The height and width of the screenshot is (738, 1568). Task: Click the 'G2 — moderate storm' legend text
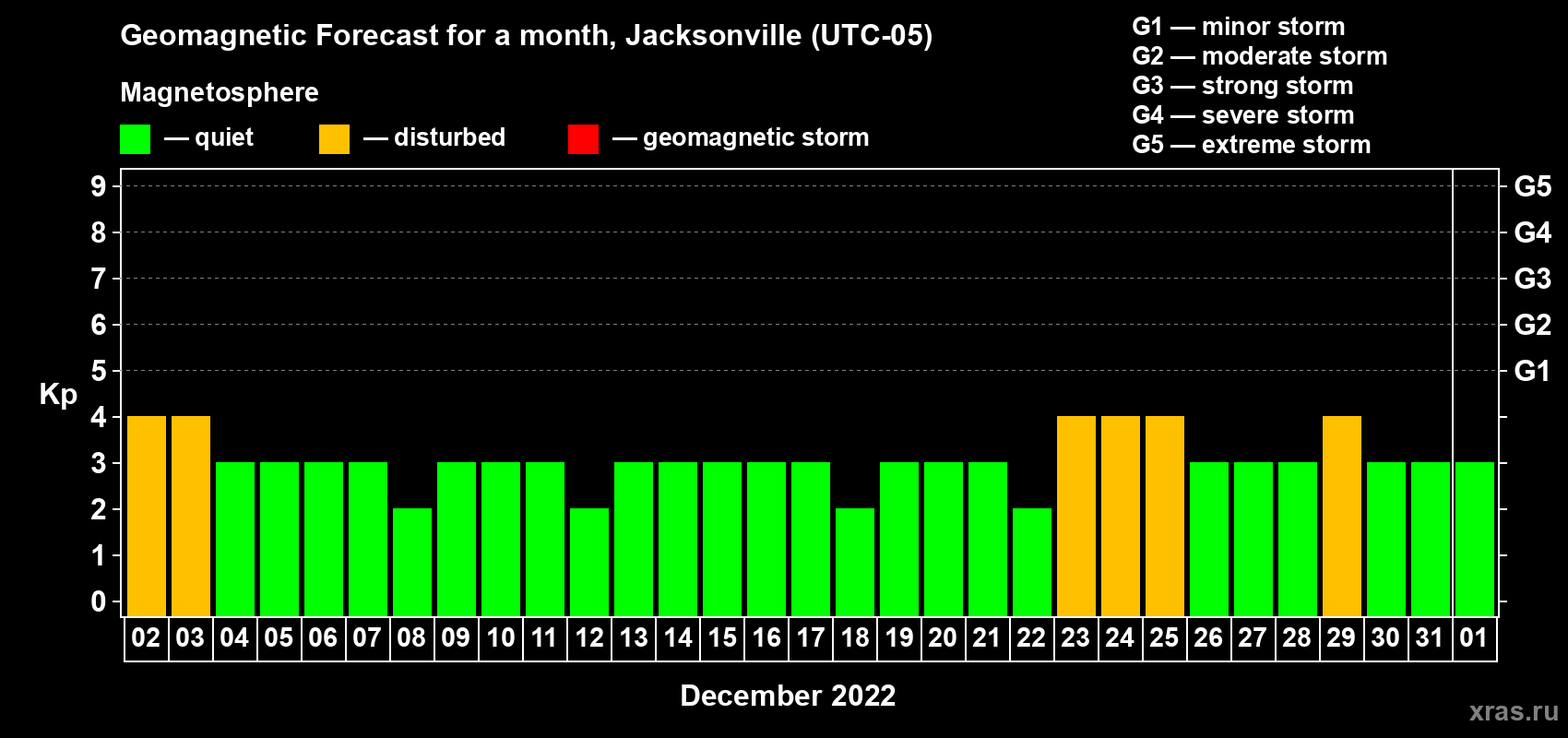[1260, 56]
